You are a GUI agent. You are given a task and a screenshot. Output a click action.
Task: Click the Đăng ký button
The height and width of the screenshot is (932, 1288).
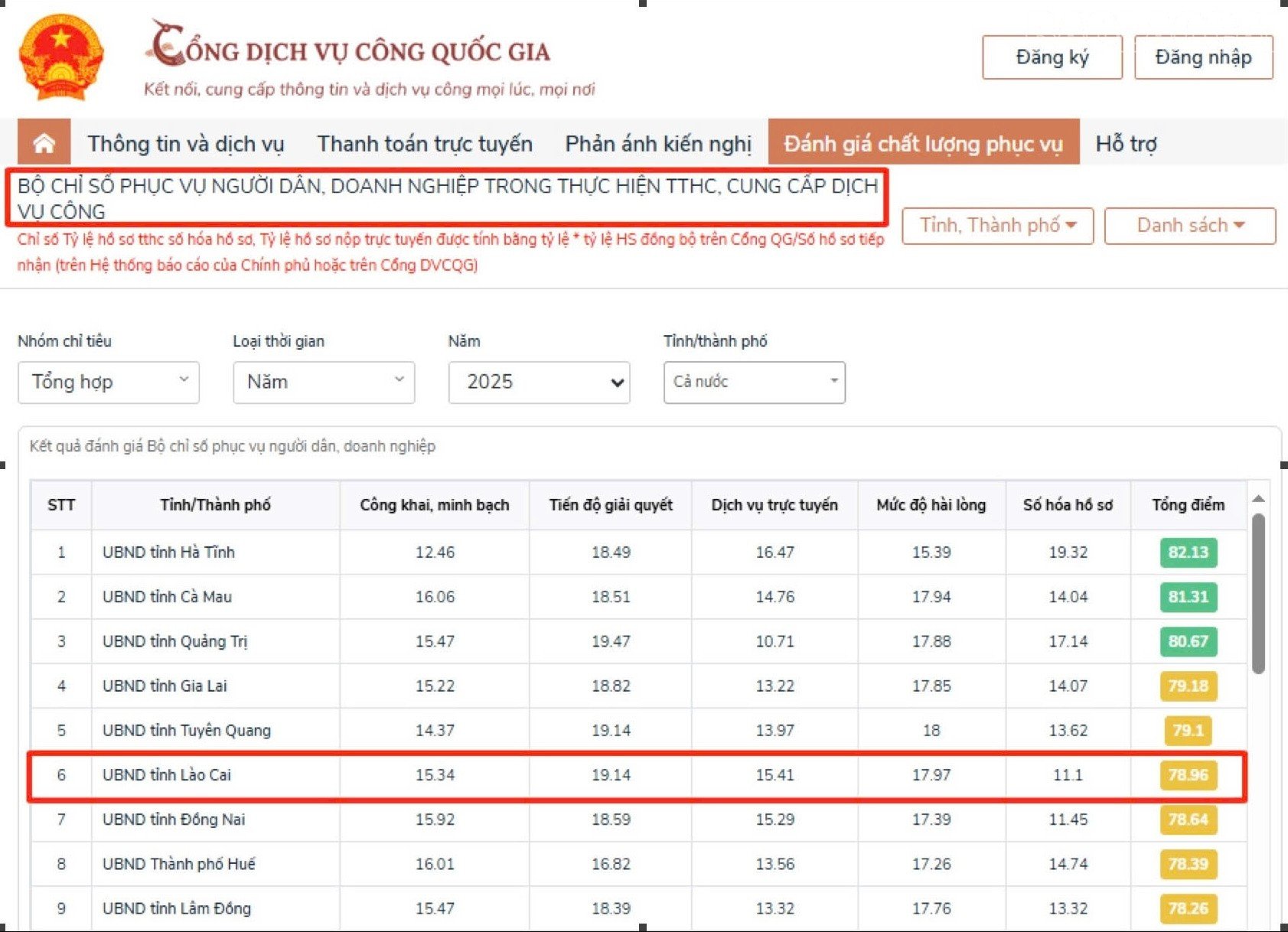tap(1052, 57)
